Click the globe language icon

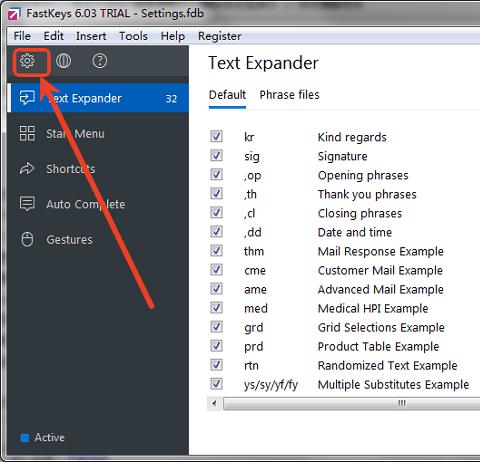(63, 61)
